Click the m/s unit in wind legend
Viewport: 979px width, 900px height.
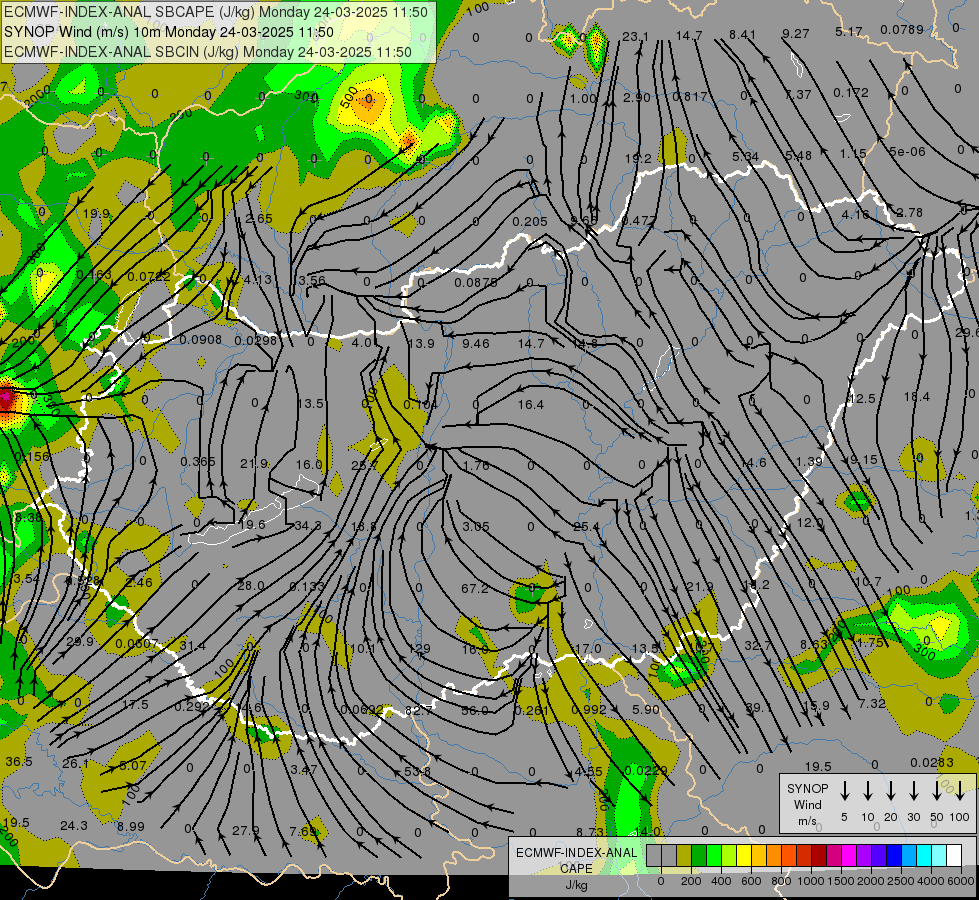click(807, 821)
